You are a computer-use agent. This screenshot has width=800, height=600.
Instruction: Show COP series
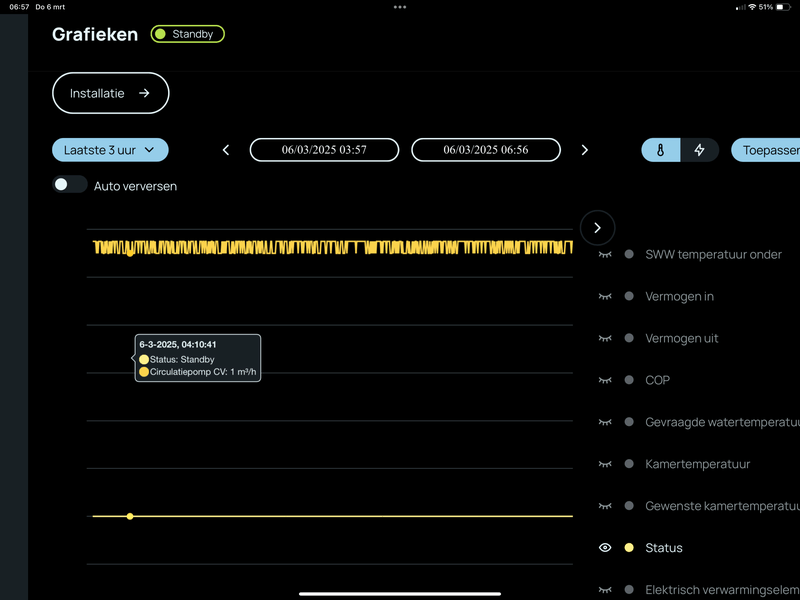[x=605, y=380]
